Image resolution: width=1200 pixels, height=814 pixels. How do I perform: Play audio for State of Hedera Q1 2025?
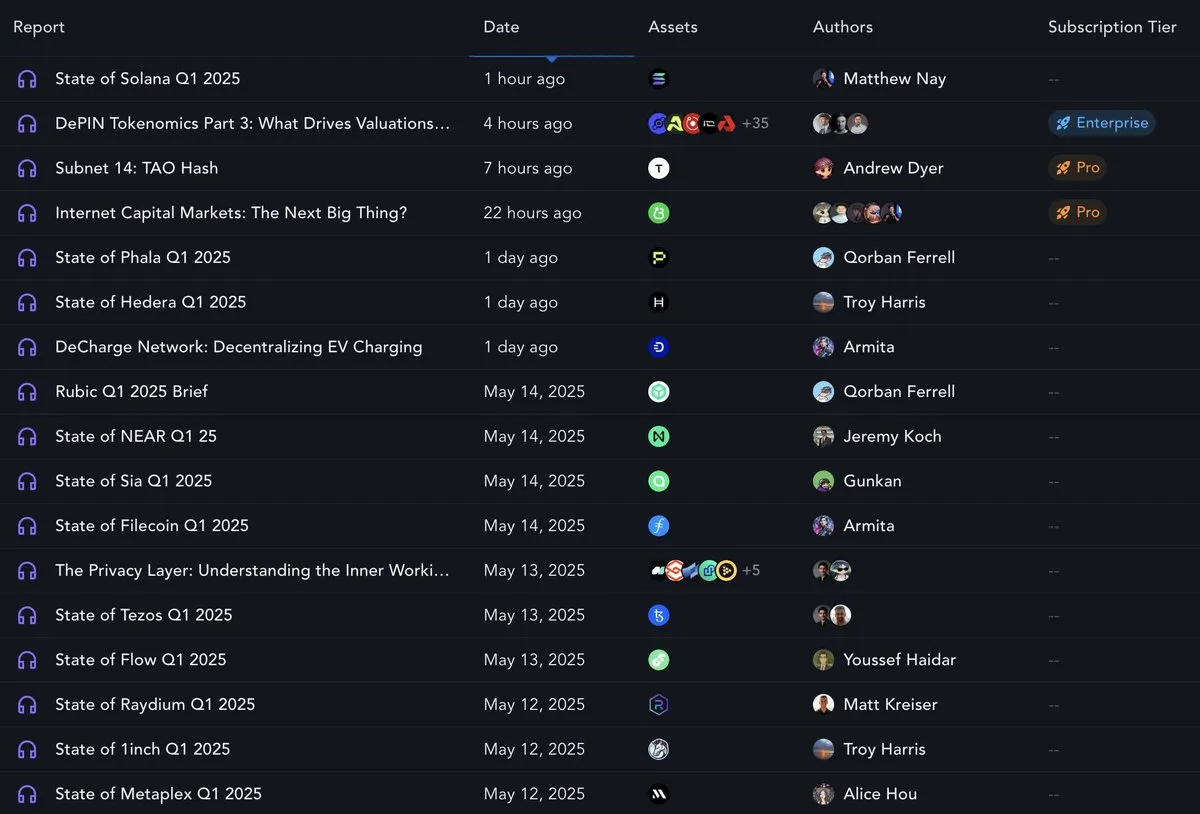coord(27,302)
